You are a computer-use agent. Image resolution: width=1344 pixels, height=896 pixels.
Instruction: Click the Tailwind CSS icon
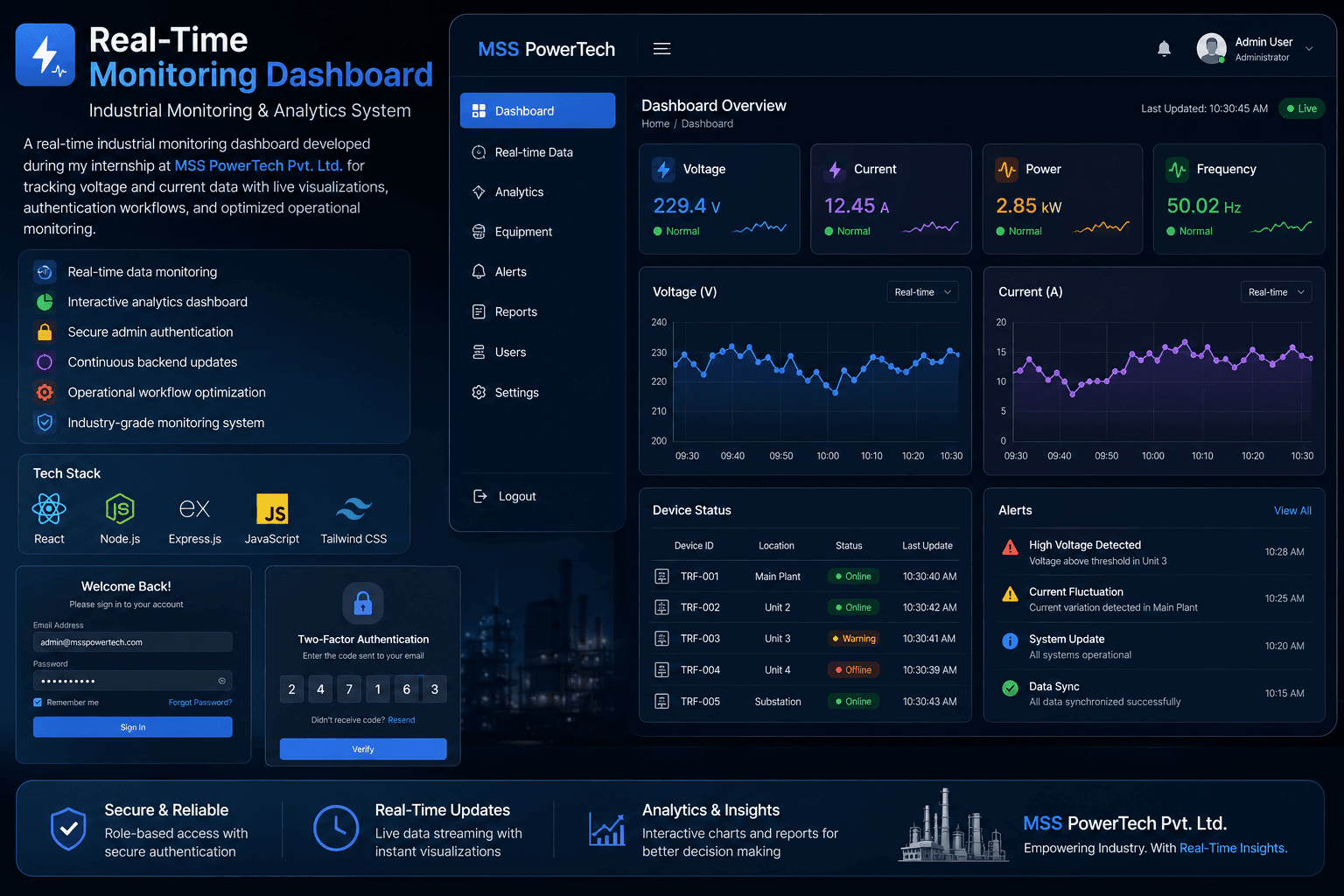(354, 508)
